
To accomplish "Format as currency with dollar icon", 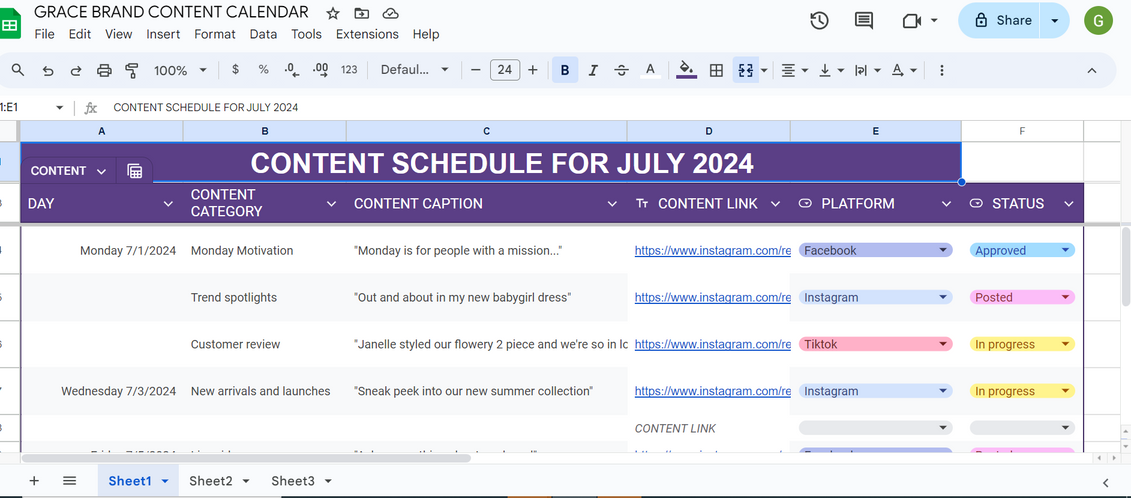I will (235, 70).
